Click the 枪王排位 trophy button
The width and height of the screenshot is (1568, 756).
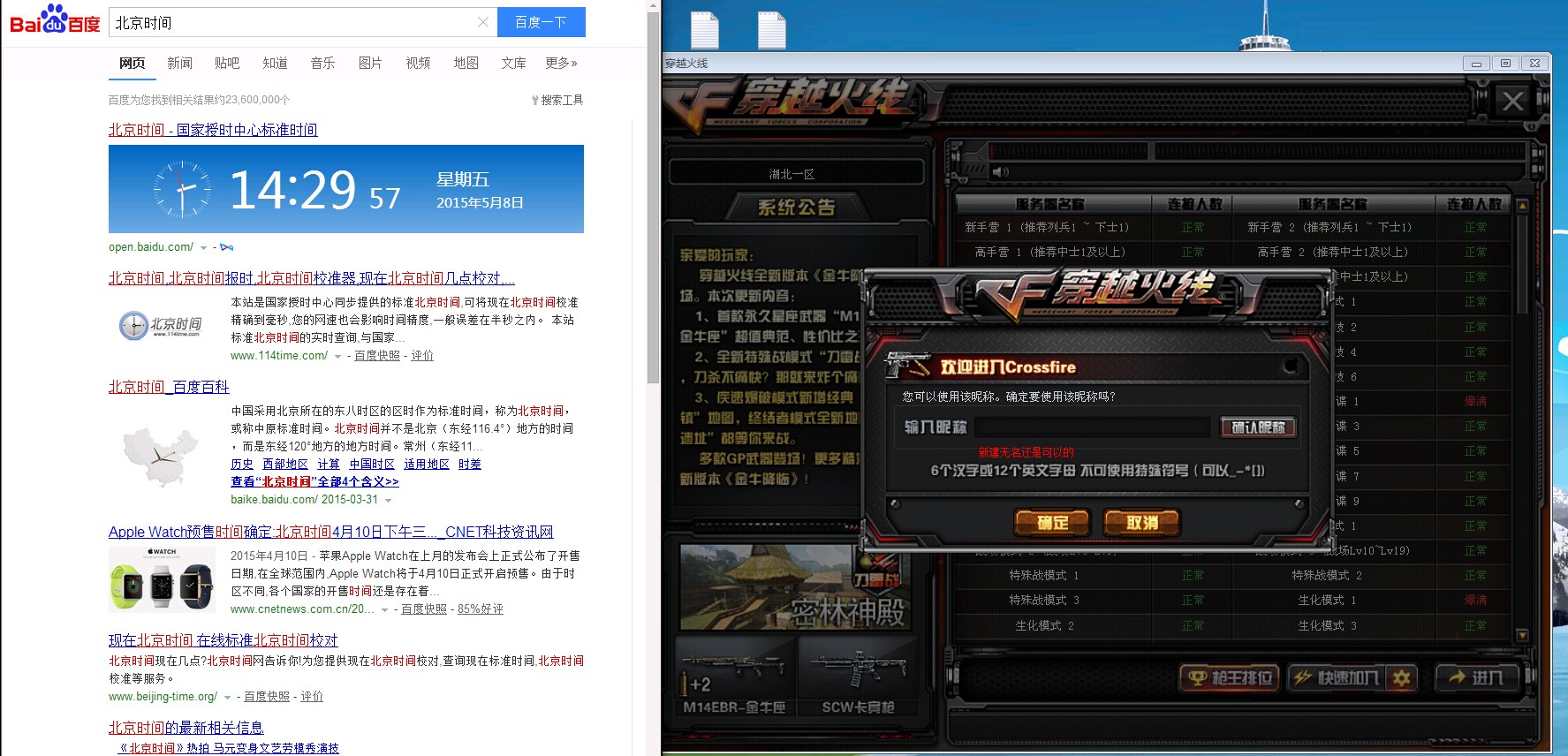click(x=1231, y=677)
